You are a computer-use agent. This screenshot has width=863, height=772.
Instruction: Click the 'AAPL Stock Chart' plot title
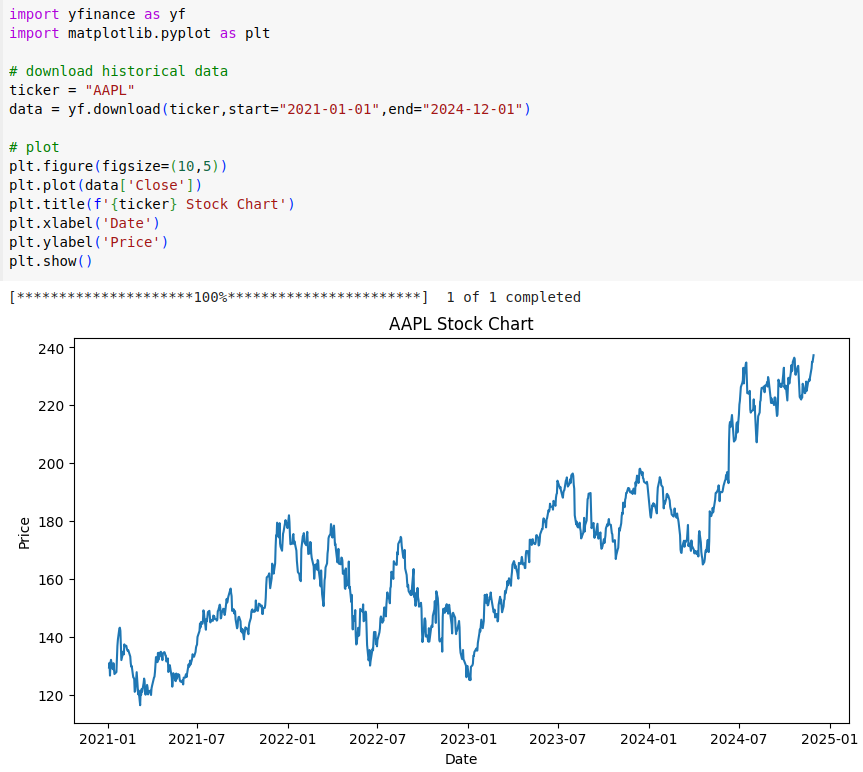click(461, 324)
